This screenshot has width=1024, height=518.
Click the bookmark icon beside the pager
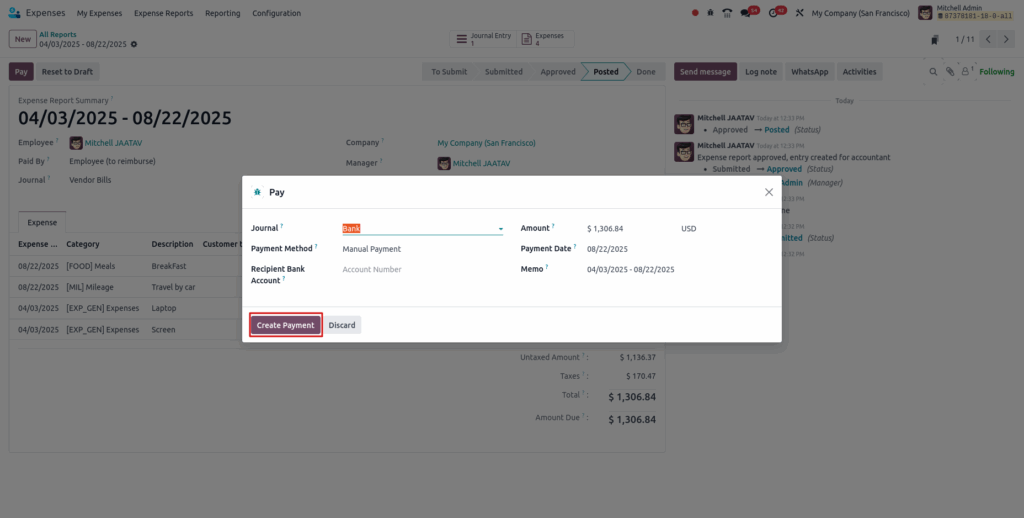(934, 40)
